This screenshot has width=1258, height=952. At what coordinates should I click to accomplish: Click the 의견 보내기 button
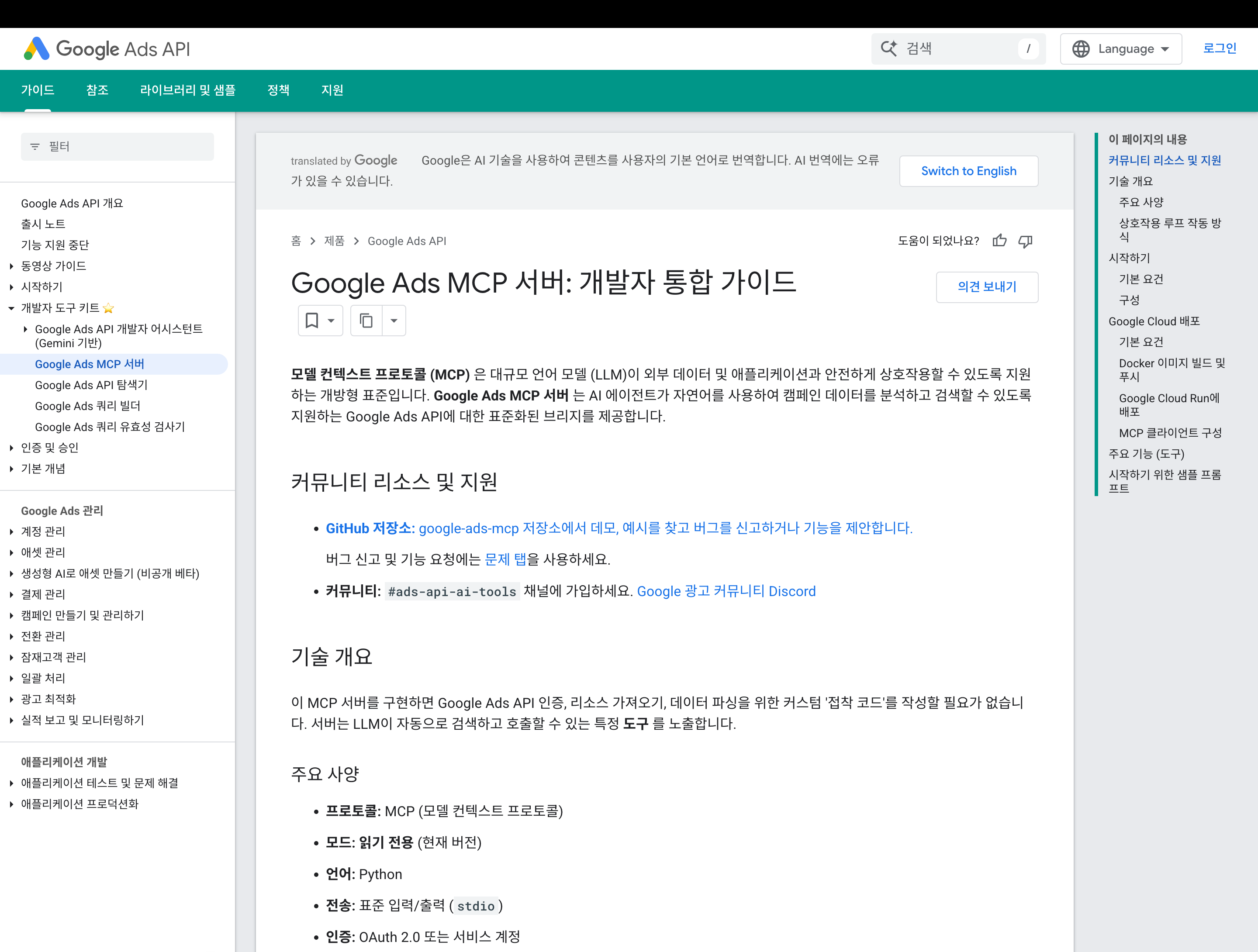point(987,286)
